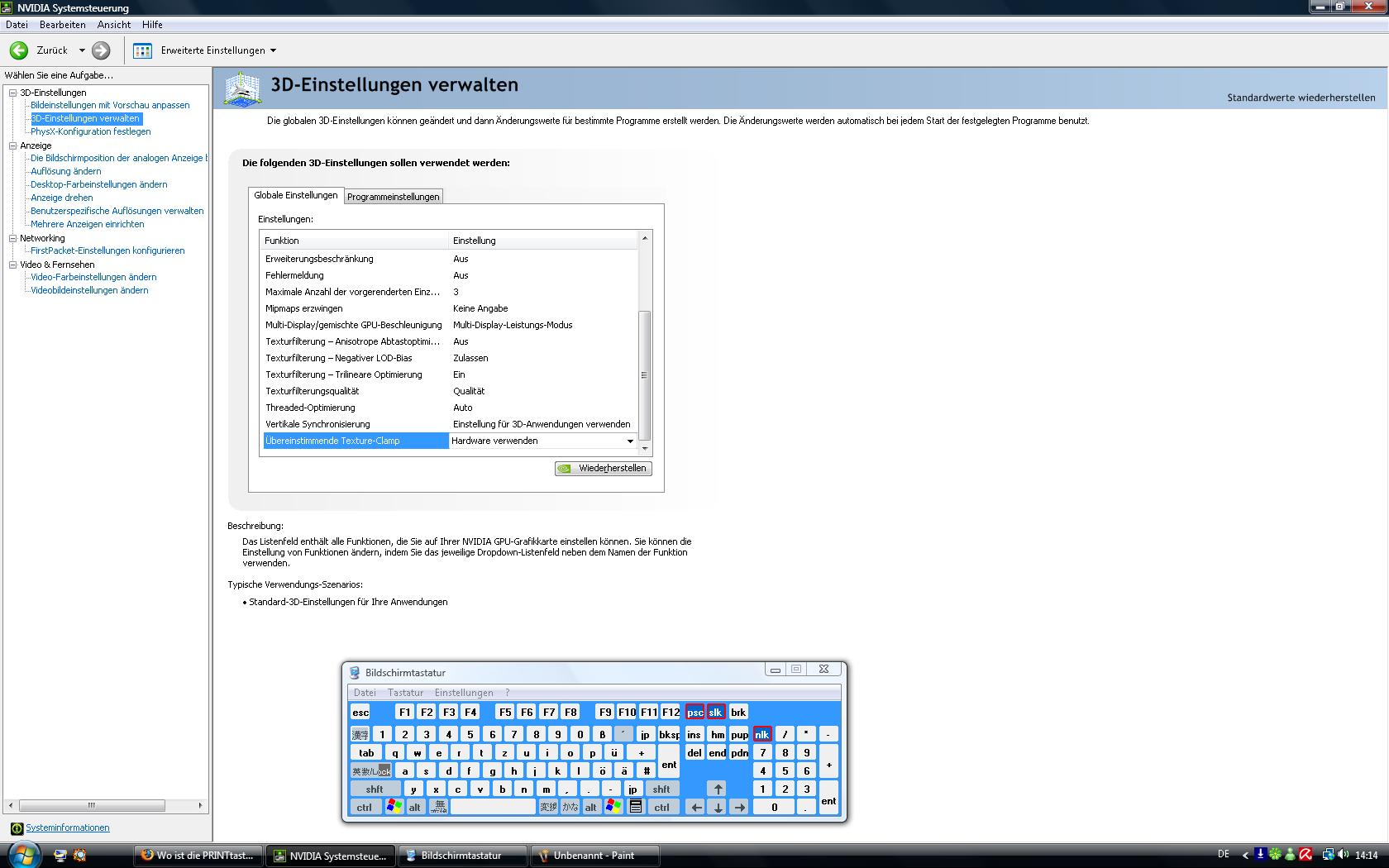Screen dimensions: 1389x868
Task: Click the 漢字 key on the on-screen keyboard
Action: click(x=360, y=734)
